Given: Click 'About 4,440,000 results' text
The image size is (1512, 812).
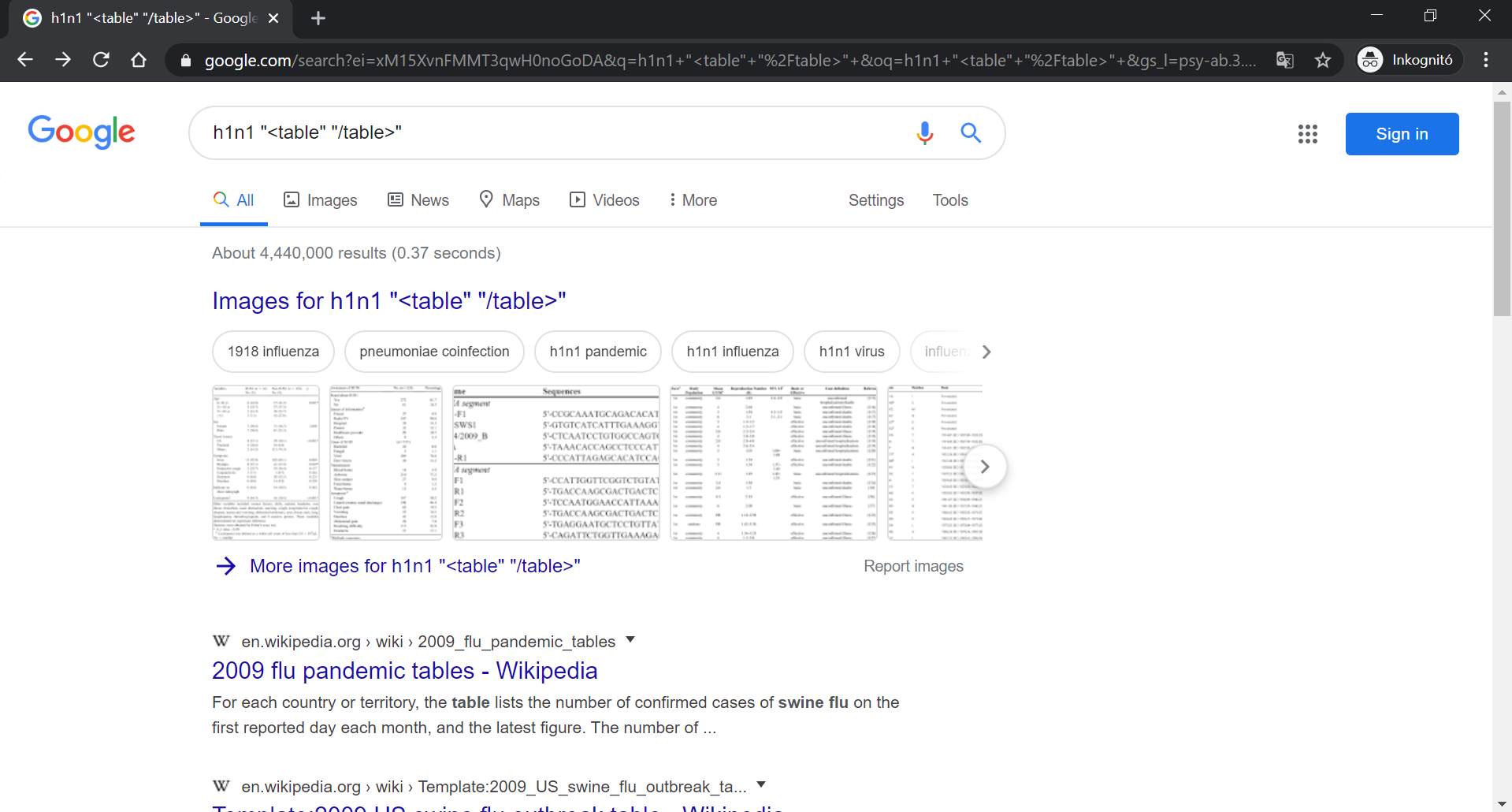Looking at the screenshot, I should pos(356,253).
